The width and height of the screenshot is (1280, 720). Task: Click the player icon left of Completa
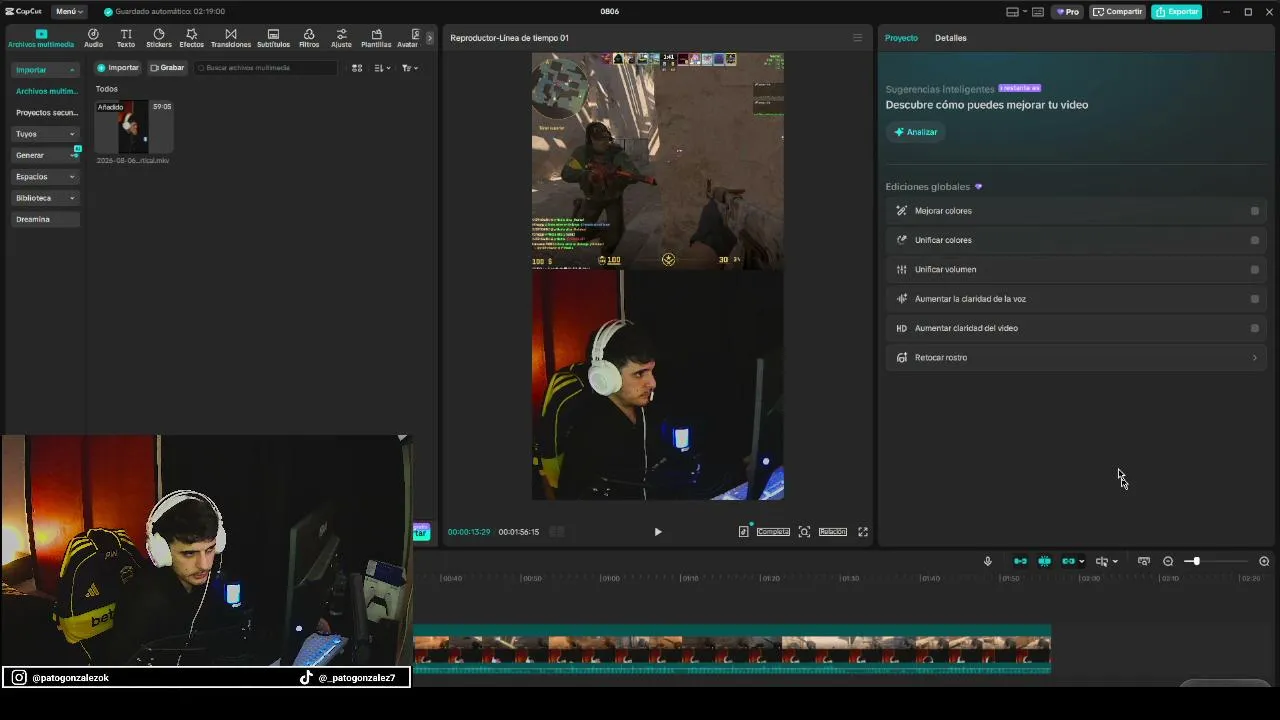click(743, 532)
